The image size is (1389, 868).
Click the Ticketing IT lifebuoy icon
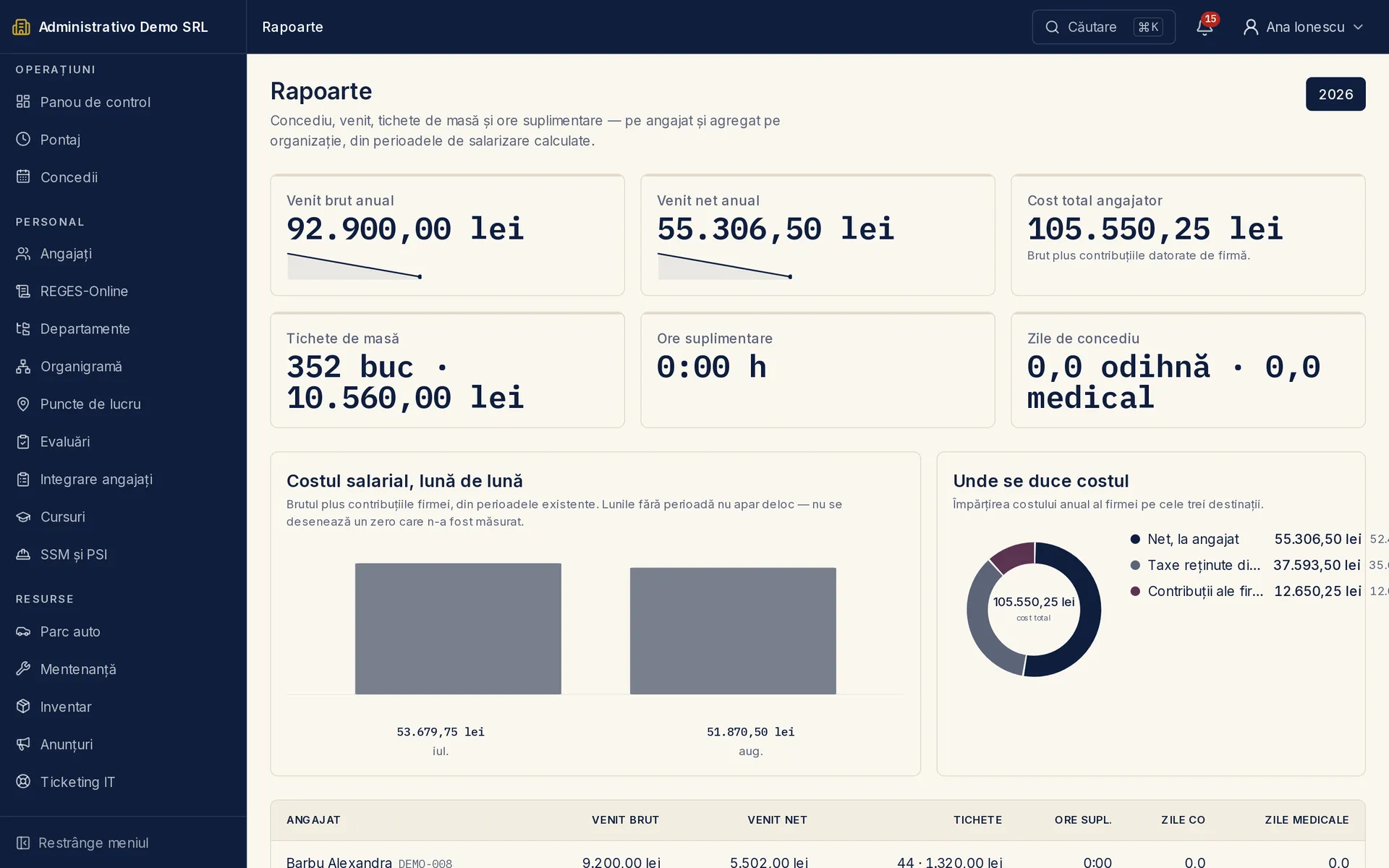(23, 782)
